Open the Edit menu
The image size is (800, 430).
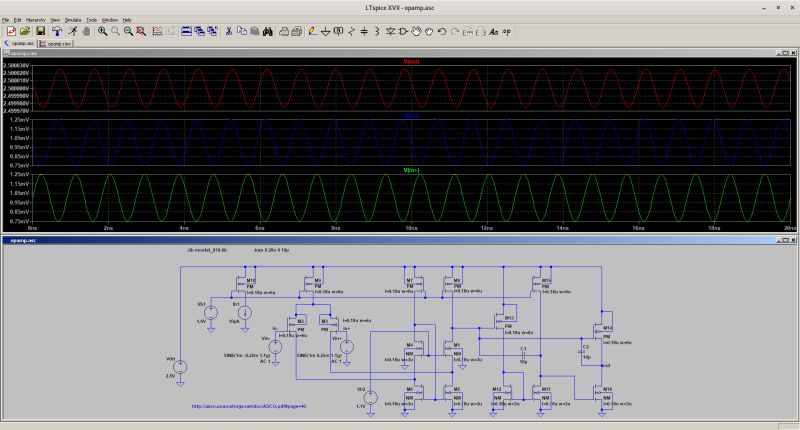17,20
